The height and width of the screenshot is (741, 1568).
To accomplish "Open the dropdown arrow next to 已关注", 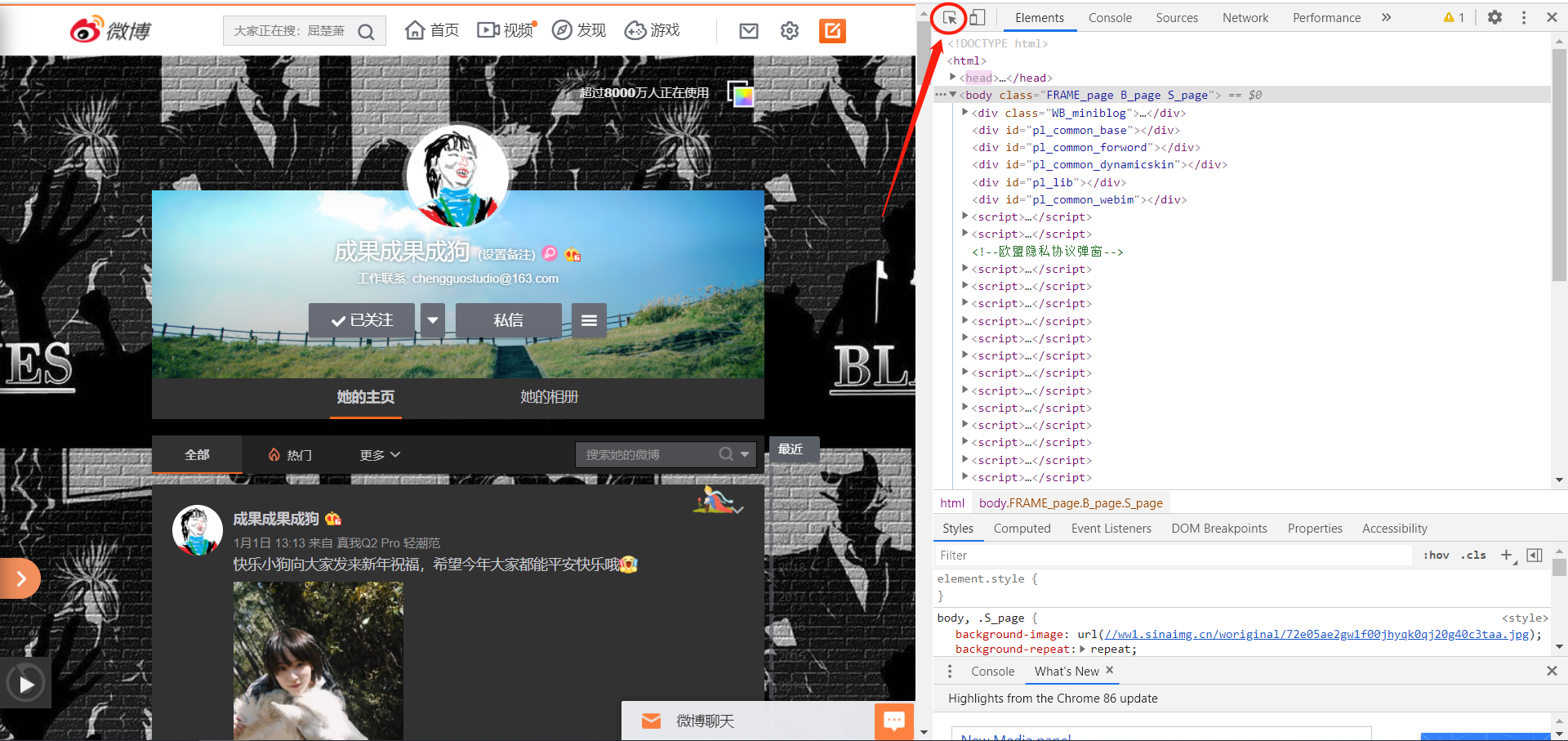I will point(433,320).
